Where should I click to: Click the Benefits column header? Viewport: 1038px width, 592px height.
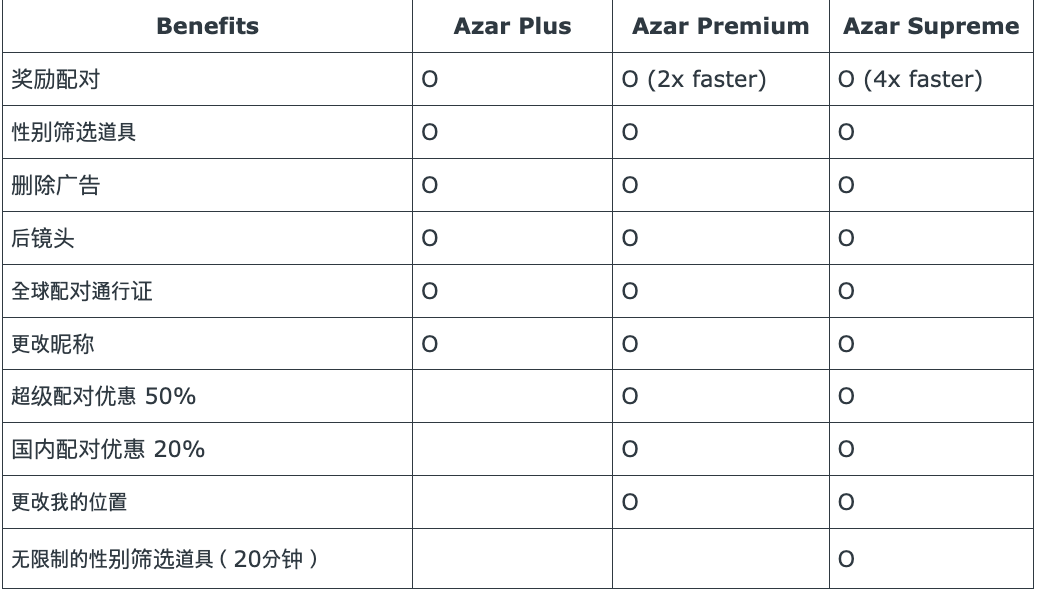click(x=207, y=27)
